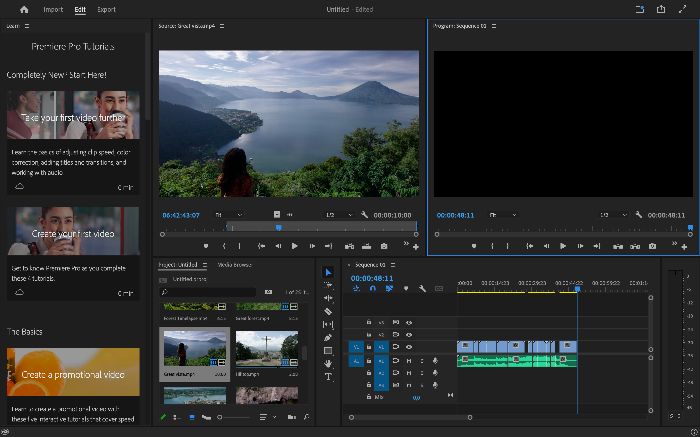Screen dimensions: 700x437
Task: Toggle insert sequences as nests icon
Action: click(356, 289)
